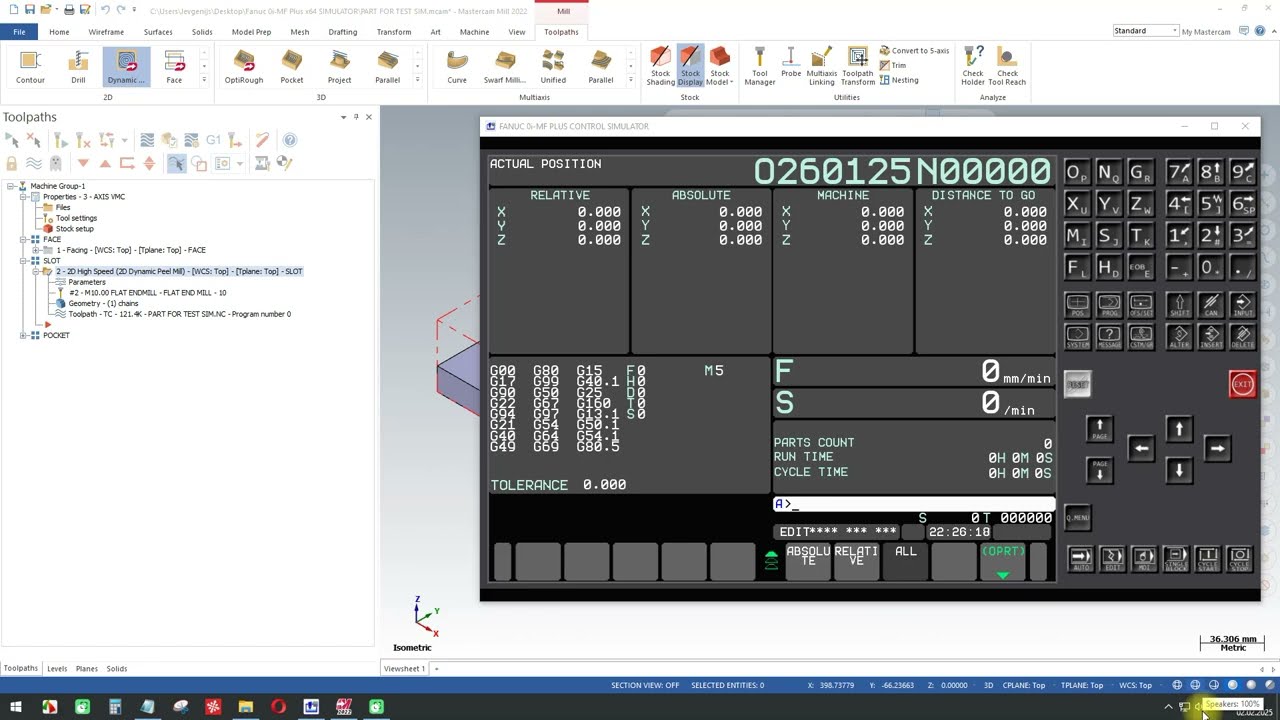
Task: Switch simulator to AUTO mode
Action: [x=1081, y=559]
